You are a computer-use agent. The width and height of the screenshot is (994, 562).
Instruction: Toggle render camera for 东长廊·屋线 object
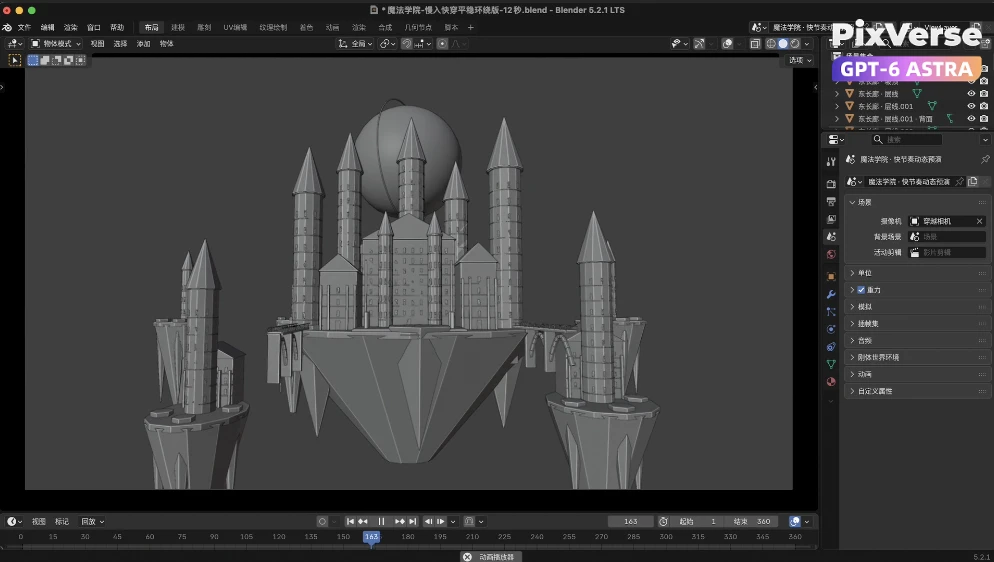tap(983, 93)
